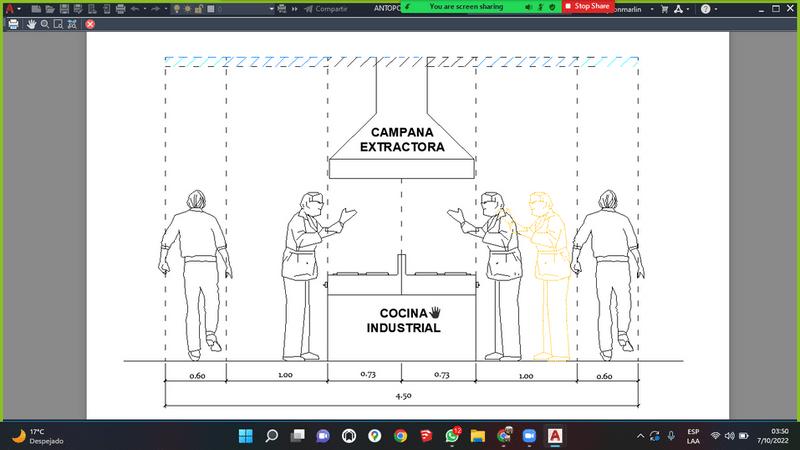Screen dimensions: 800x450
Task: Open WhatsApp in the taskbar
Action: [x=452, y=436]
